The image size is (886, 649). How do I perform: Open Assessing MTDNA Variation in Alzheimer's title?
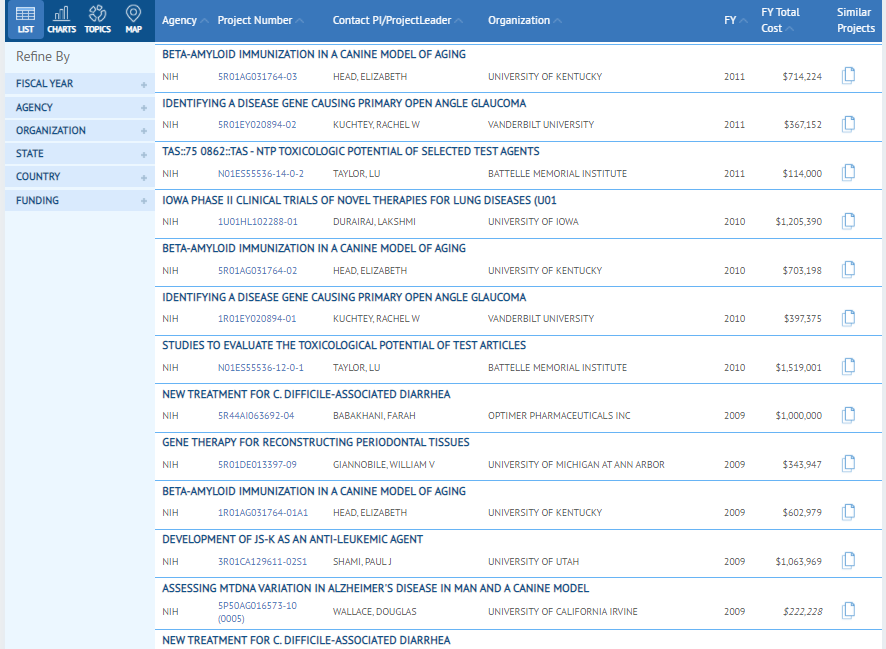tap(376, 589)
